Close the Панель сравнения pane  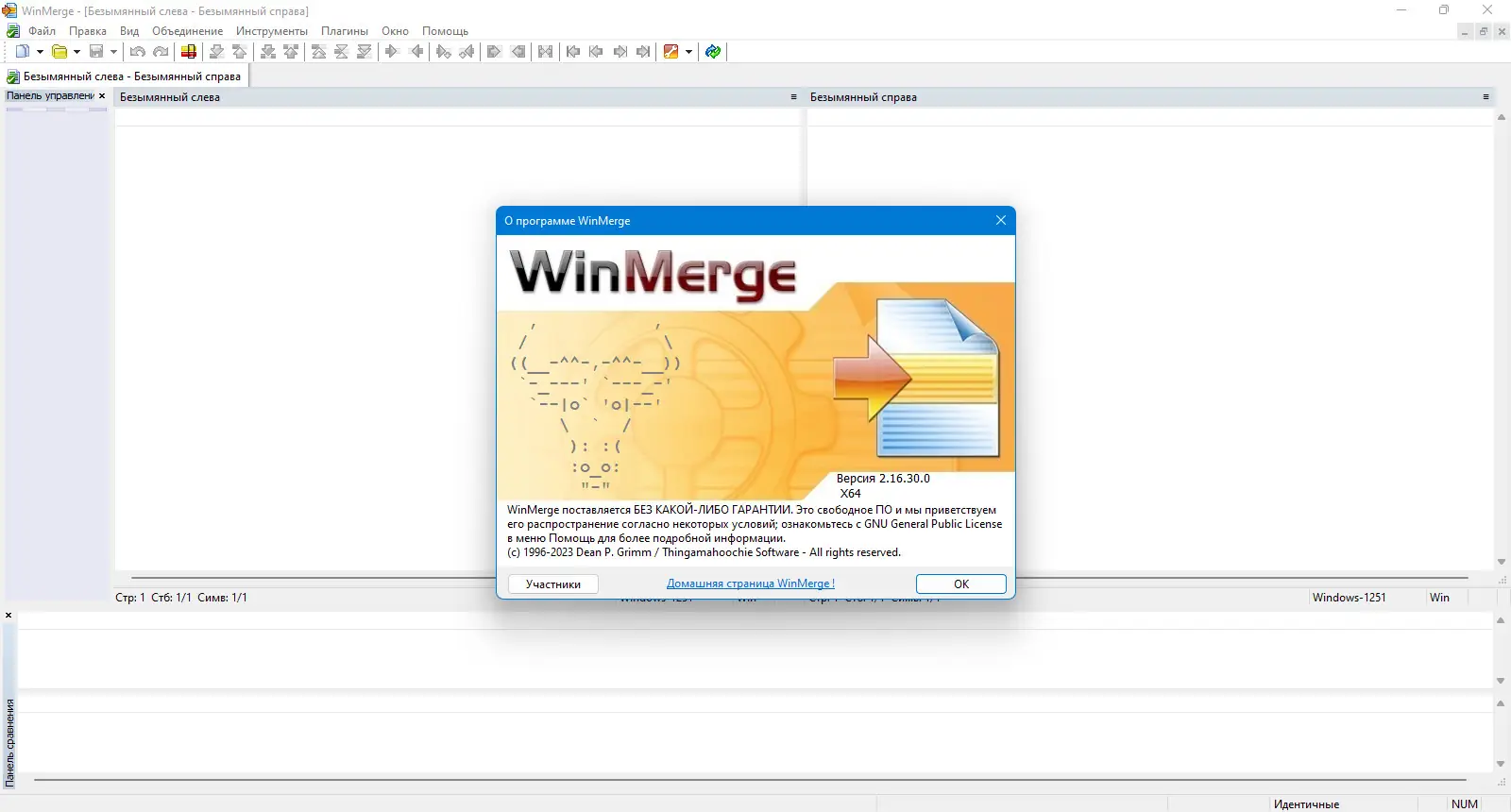click(x=8, y=616)
